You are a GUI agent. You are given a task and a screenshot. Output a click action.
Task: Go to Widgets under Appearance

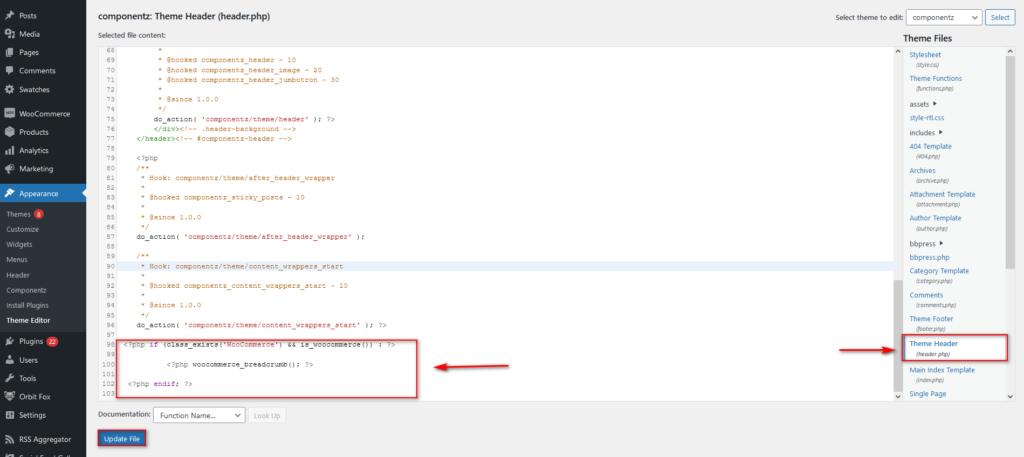coord(22,242)
